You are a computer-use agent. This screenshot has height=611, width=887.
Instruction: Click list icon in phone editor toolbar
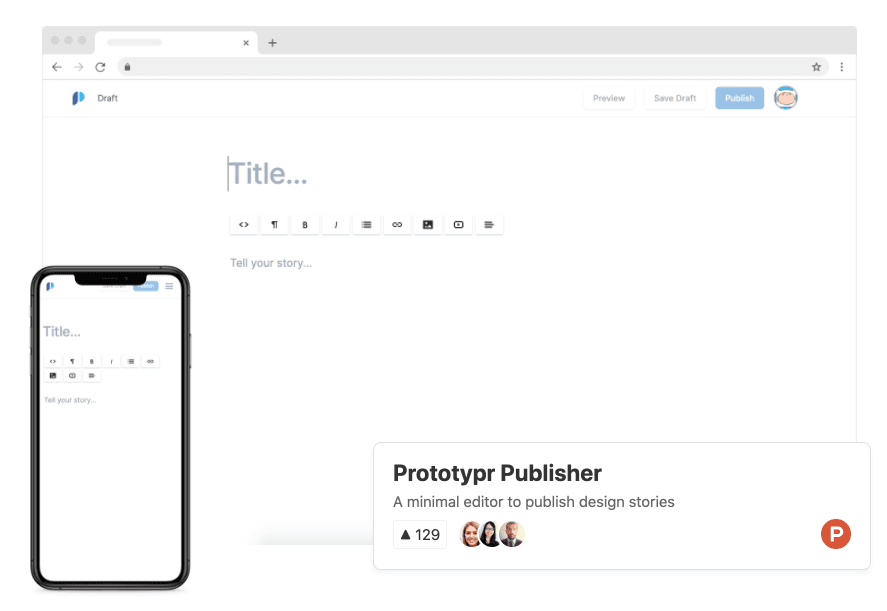tap(131, 361)
